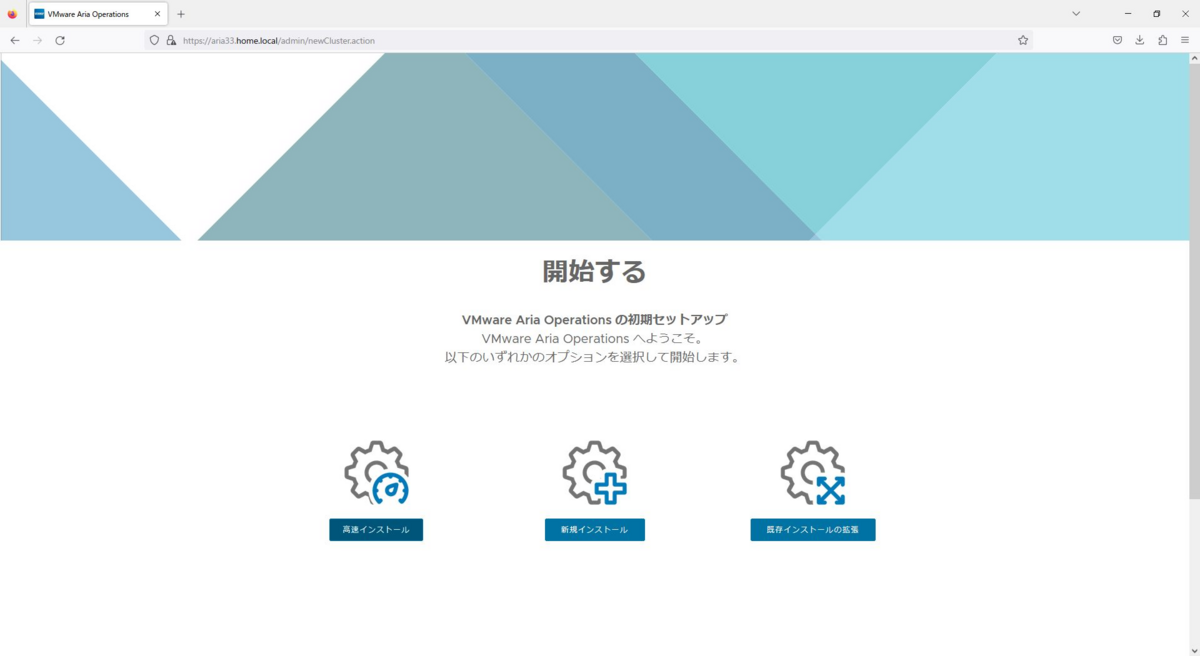Open Pocket save icon in toolbar
The image size is (1200, 656).
[1117, 40]
